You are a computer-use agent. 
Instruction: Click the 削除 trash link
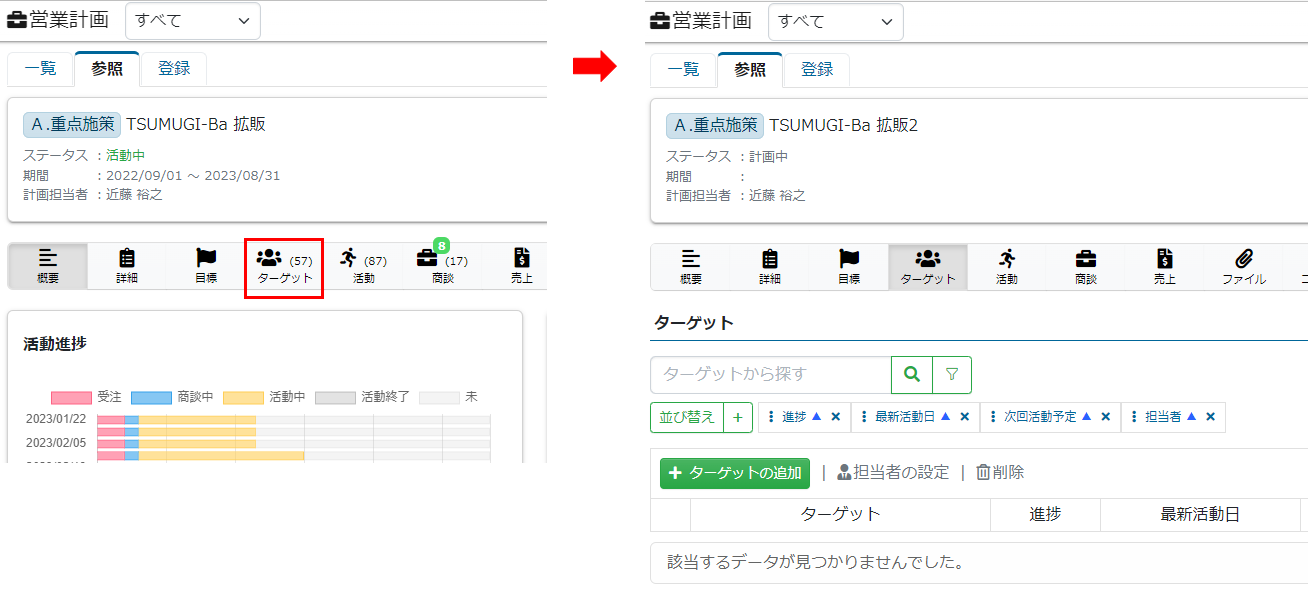click(1000, 472)
